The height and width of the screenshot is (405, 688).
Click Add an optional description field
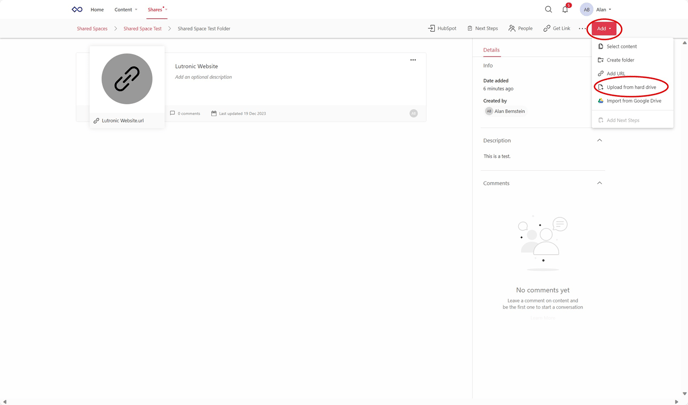[203, 77]
